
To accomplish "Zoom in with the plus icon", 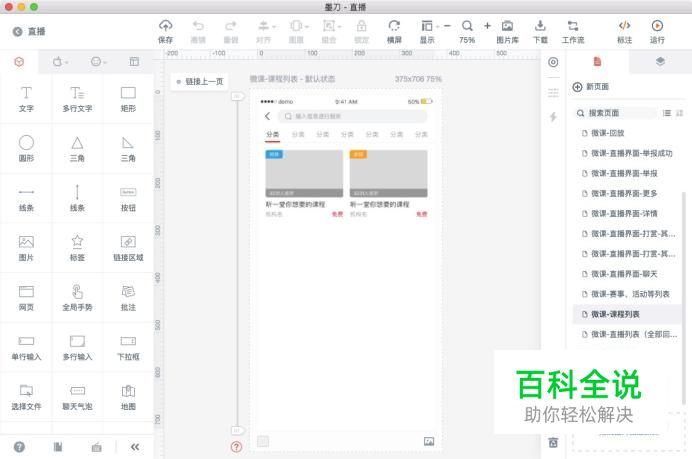I will tap(487, 26).
